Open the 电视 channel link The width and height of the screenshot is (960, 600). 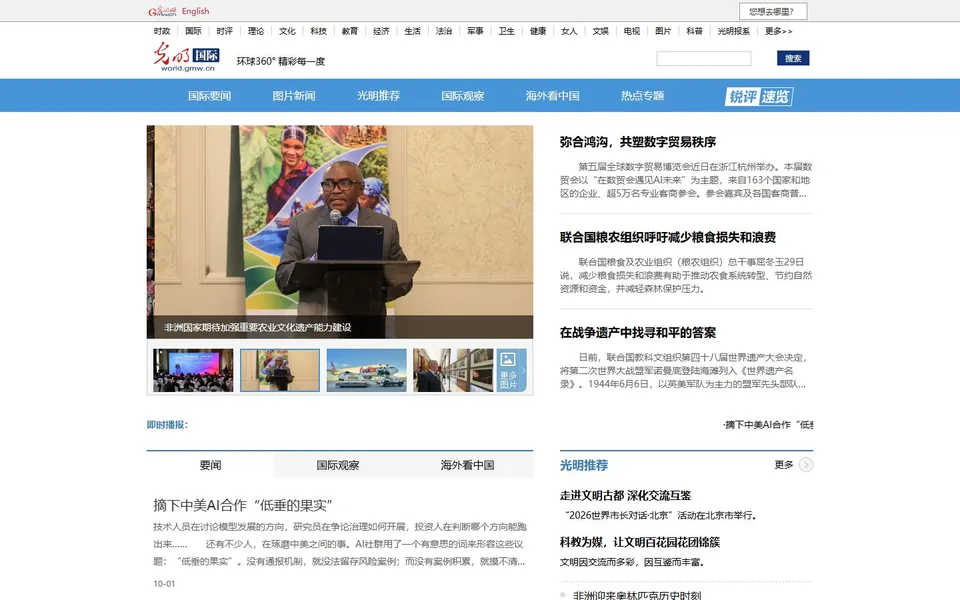(632, 31)
